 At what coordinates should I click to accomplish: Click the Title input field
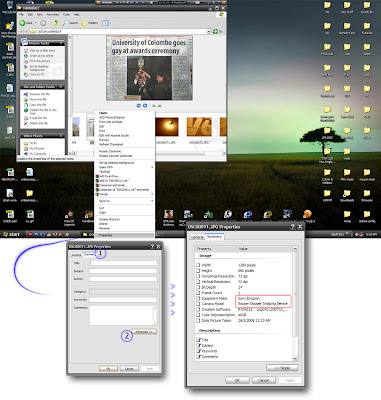[123, 263]
